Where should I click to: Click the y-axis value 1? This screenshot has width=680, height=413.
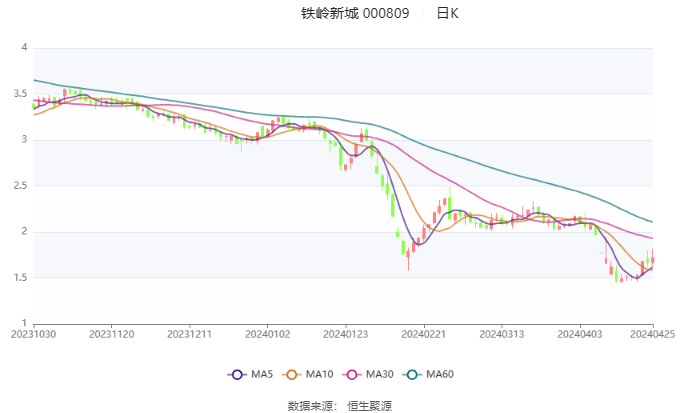click(x=24, y=323)
